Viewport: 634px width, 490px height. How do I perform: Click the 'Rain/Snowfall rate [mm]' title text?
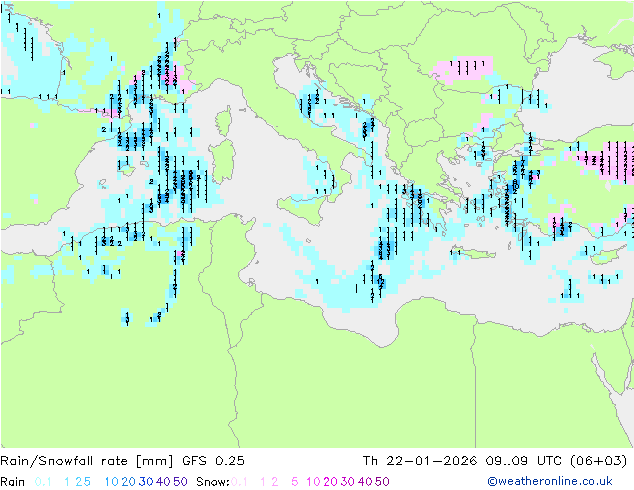87,461
